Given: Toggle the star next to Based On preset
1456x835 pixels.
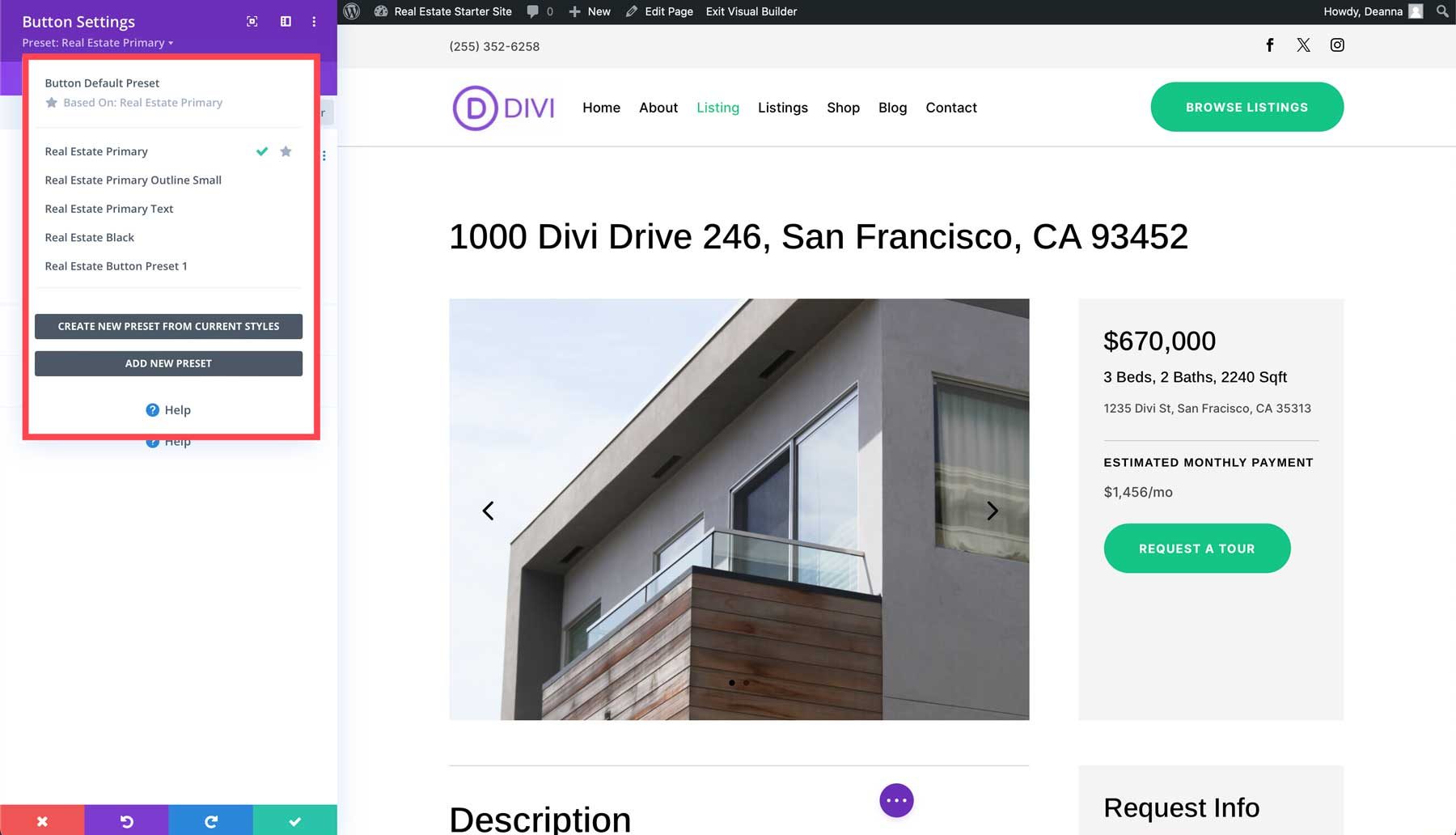Looking at the screenshot, I should (x=51, y=102).
